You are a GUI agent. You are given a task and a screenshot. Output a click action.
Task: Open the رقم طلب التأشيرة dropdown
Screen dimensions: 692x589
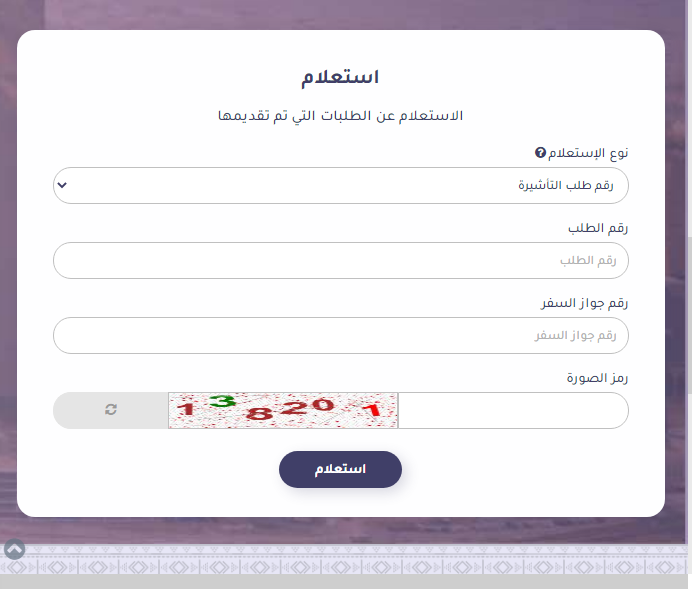pos(340,185)
